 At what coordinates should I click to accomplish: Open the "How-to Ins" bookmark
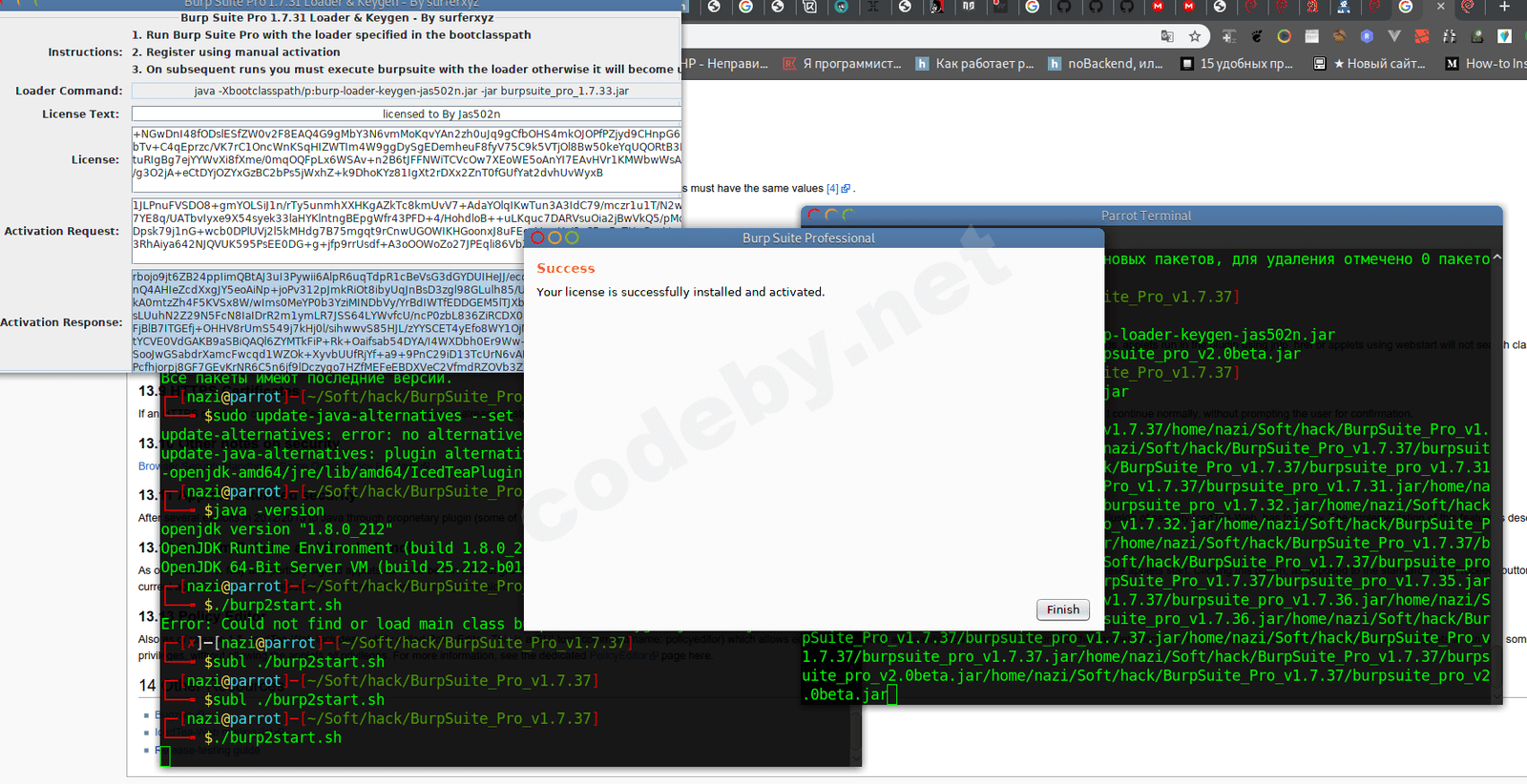pyautogui.click(x=1486, y=64)
